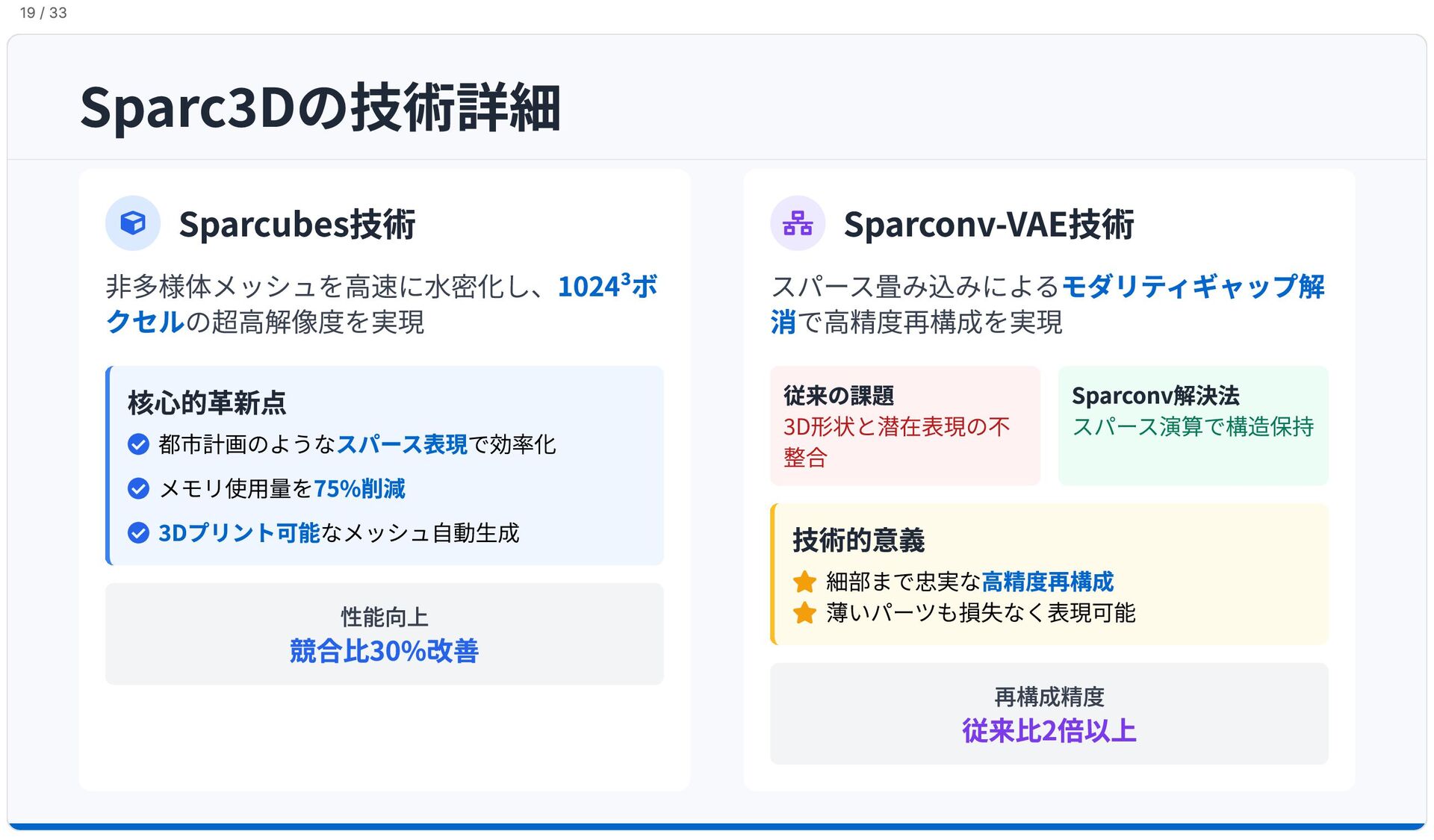Click the star icon beside 高精度再構成
The width and height of the screenshot is (1434, 840).
pos(804,582)
